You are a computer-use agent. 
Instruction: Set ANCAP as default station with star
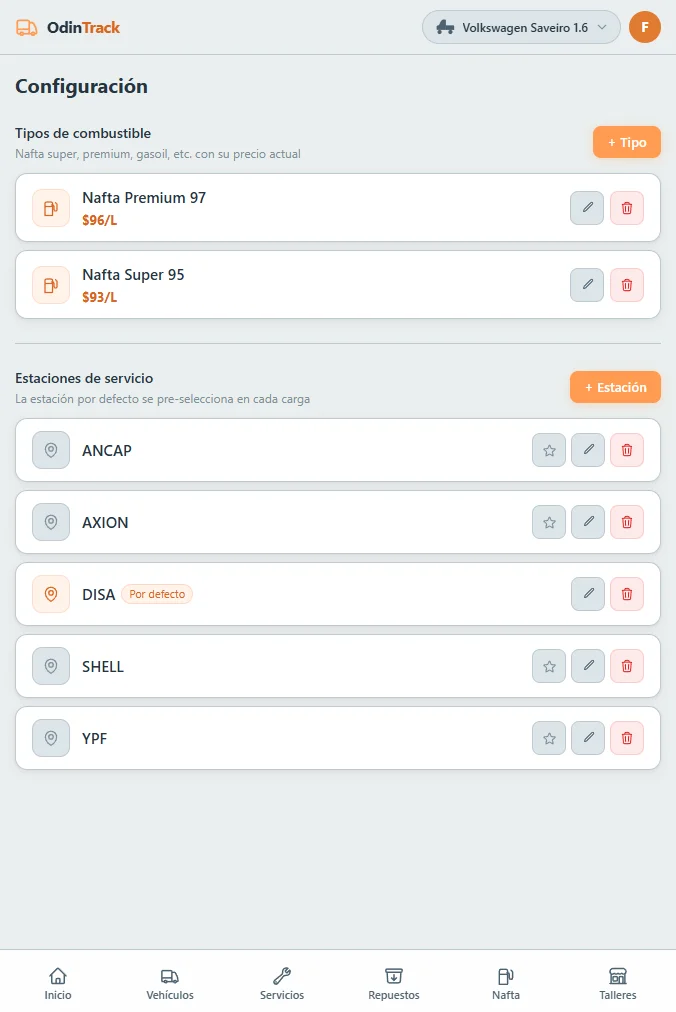coord(549,450)
